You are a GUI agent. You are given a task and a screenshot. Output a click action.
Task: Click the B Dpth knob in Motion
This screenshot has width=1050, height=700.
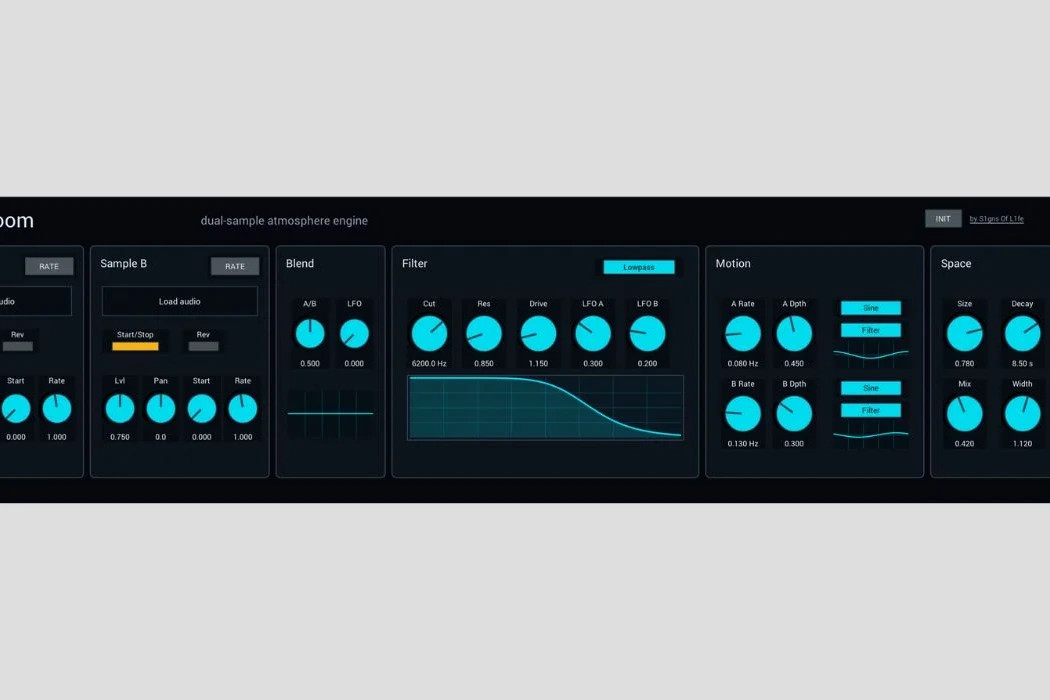(x=794, y=414)
